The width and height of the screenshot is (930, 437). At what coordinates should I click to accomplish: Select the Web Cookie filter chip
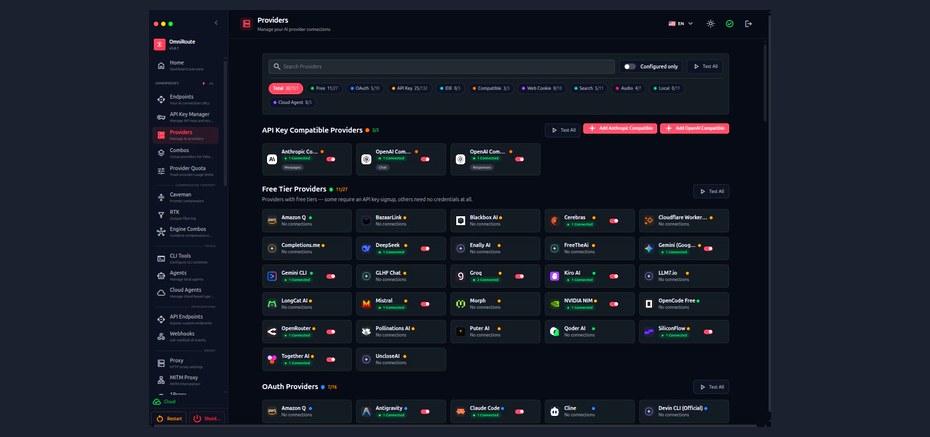tap(542, 88)
